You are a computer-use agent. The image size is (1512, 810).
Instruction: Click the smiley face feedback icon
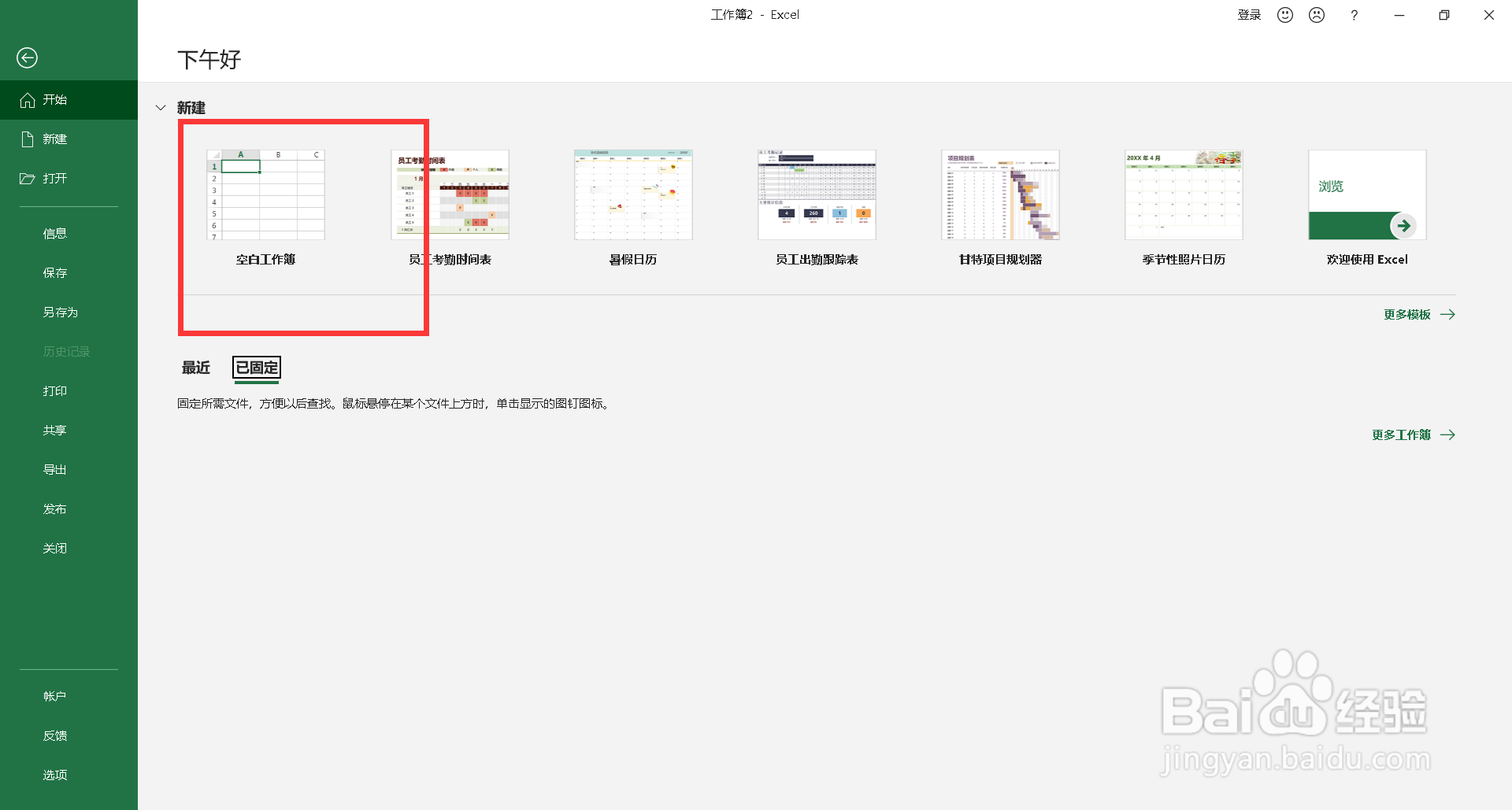1285,15
